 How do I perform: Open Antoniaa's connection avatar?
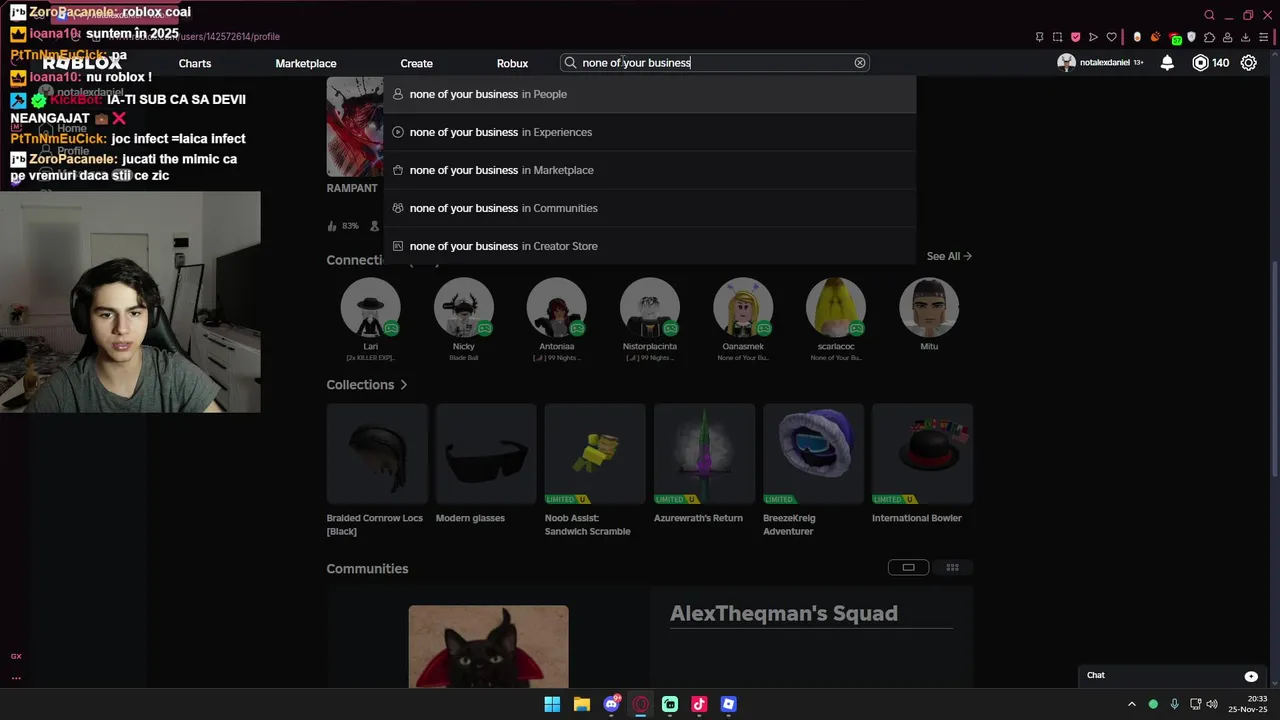[556, 308]
